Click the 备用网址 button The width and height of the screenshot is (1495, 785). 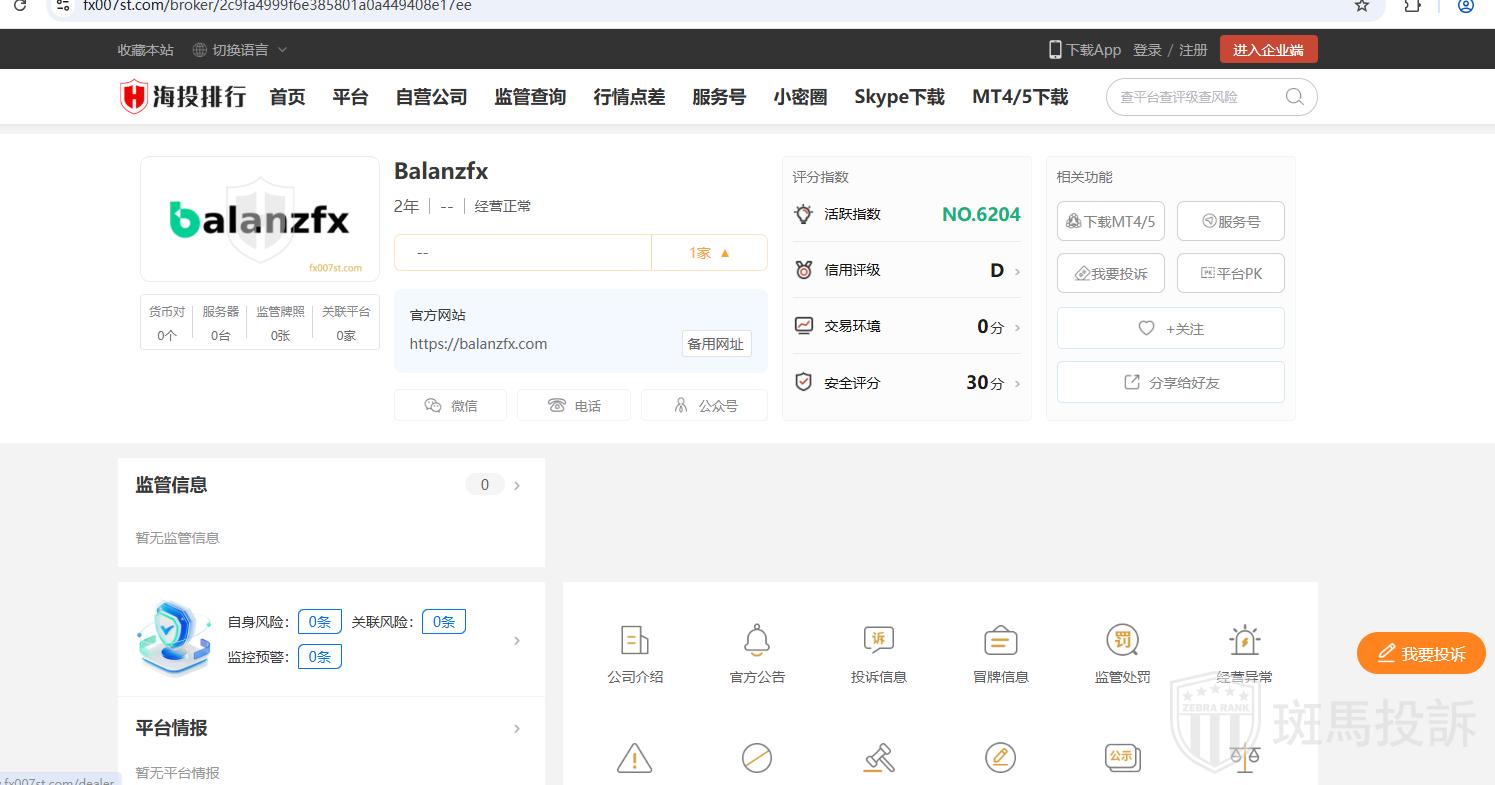coord(716,344)
